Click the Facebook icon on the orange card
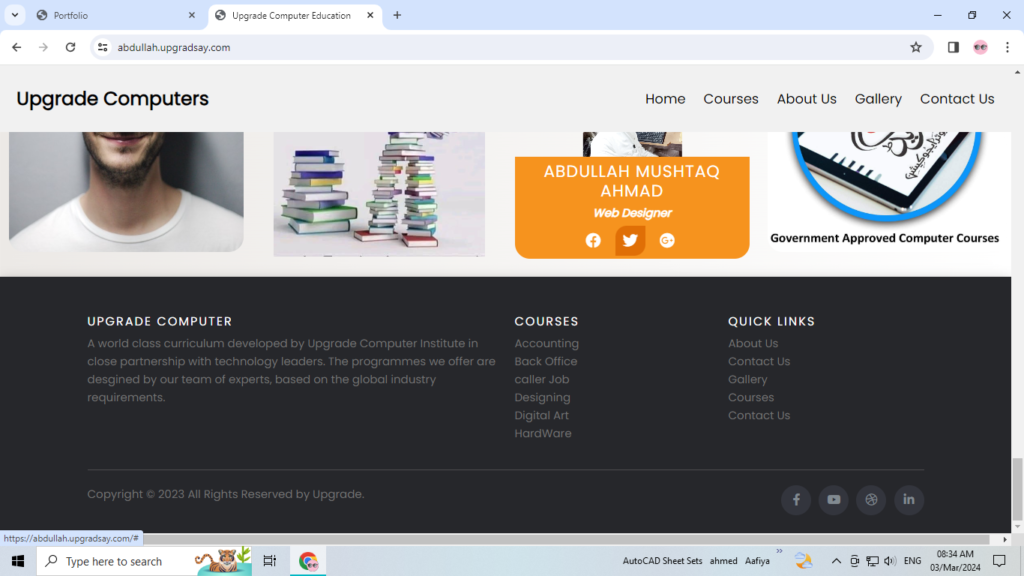The image size is (1024, 576). coord(593,240)
